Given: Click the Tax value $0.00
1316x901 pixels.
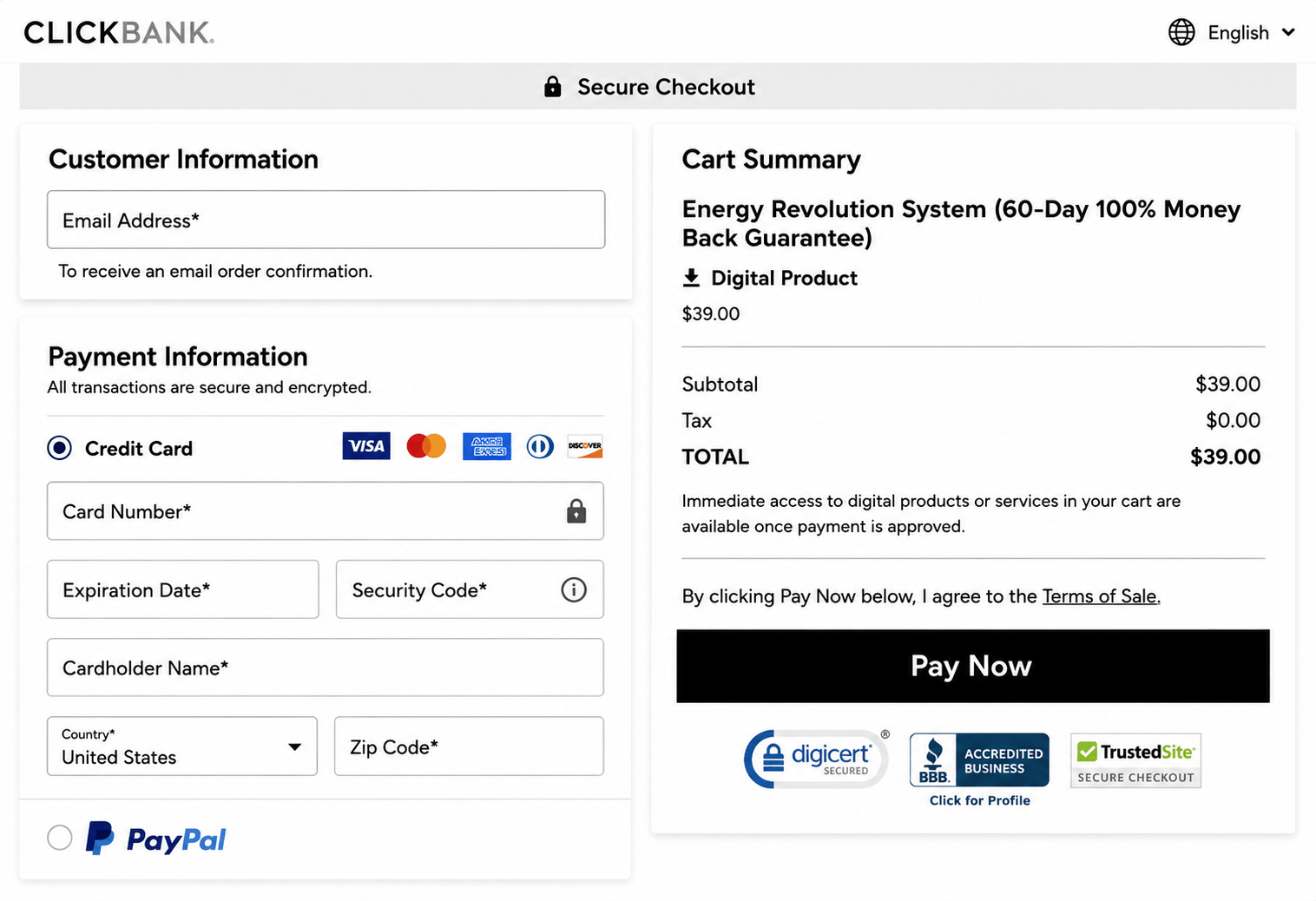Looking at the screenshot, I should coord(1233,420).
